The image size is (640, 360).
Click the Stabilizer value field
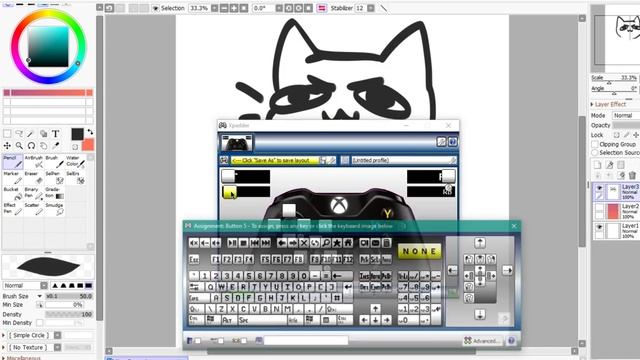pos(360,8)
